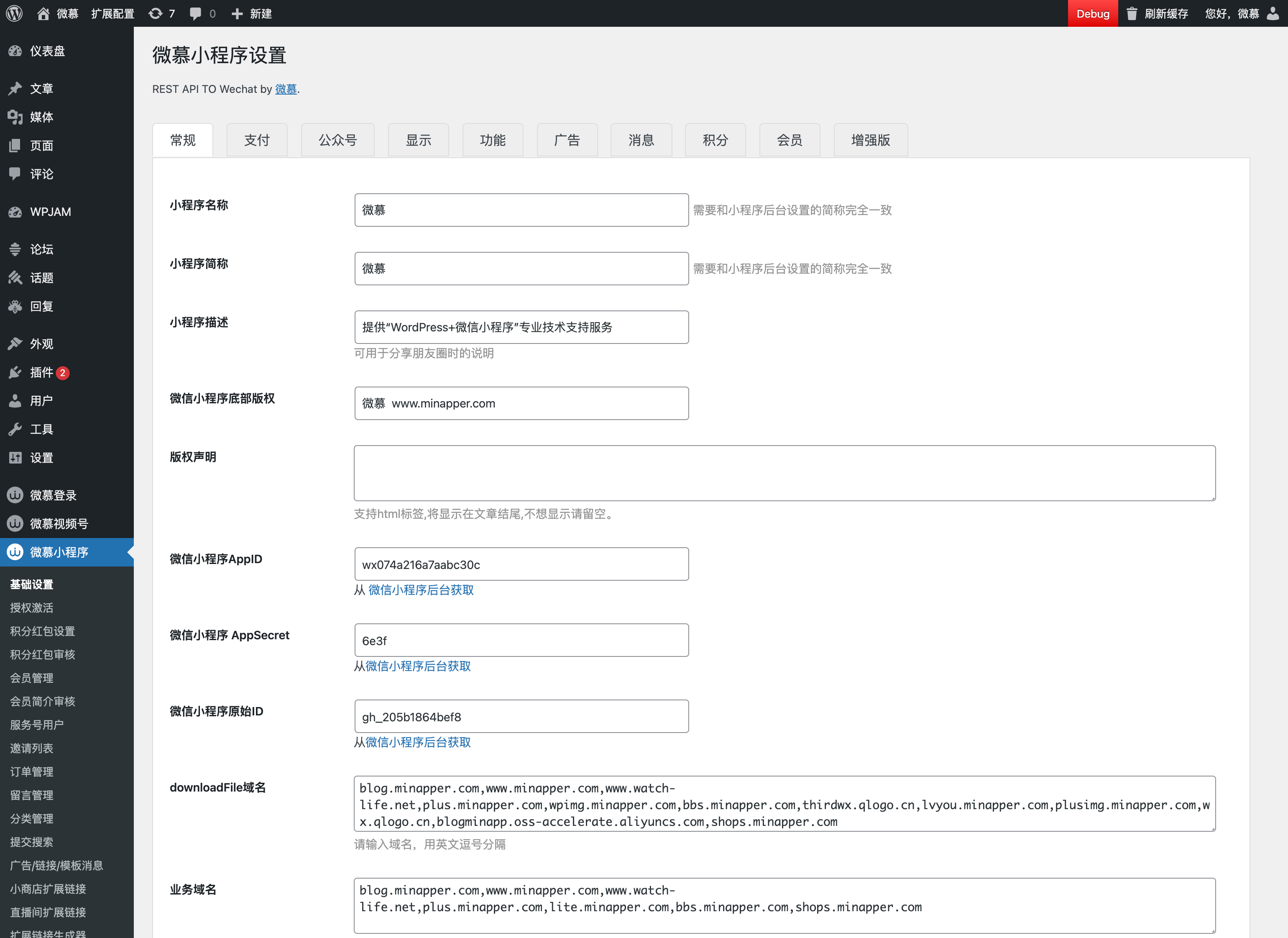Select the 广告 tab
The height and width of the screenshot is (938, 1288).
click(x=567, y=140)
